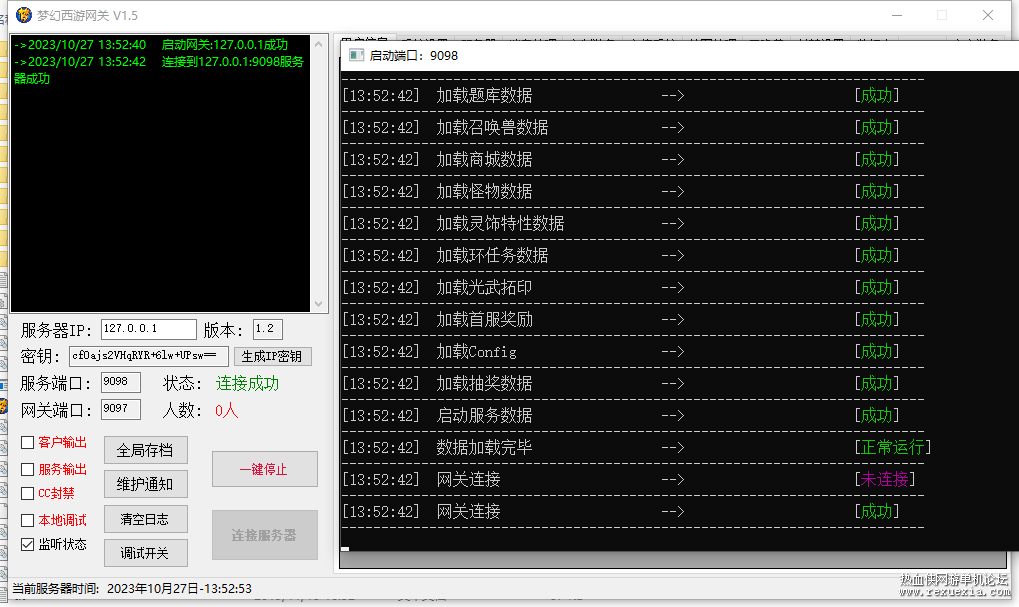Viewport: 1019px width, 607px height.
Task: Clear logs with the 清空日志 button
Action: pos(146,519)
